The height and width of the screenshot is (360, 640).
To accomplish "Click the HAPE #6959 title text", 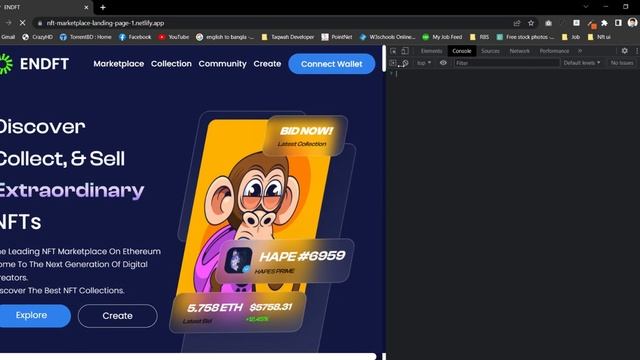I will pyautogui.click(x=302, y=256).
